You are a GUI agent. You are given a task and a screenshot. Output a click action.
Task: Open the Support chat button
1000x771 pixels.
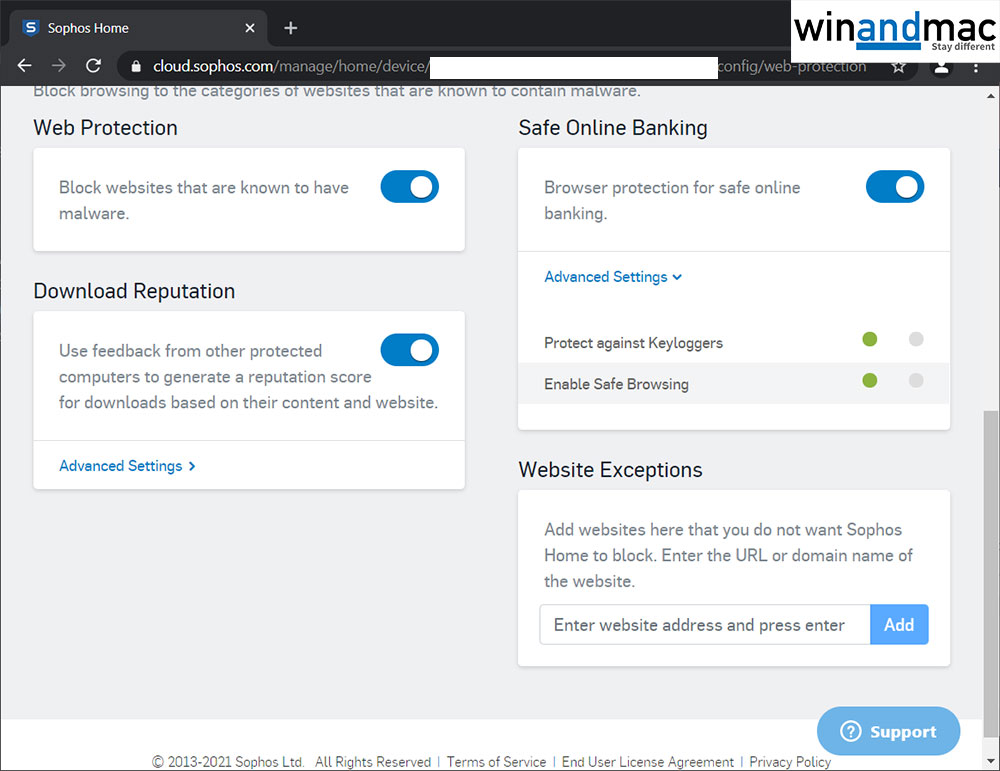click(888, 732)
